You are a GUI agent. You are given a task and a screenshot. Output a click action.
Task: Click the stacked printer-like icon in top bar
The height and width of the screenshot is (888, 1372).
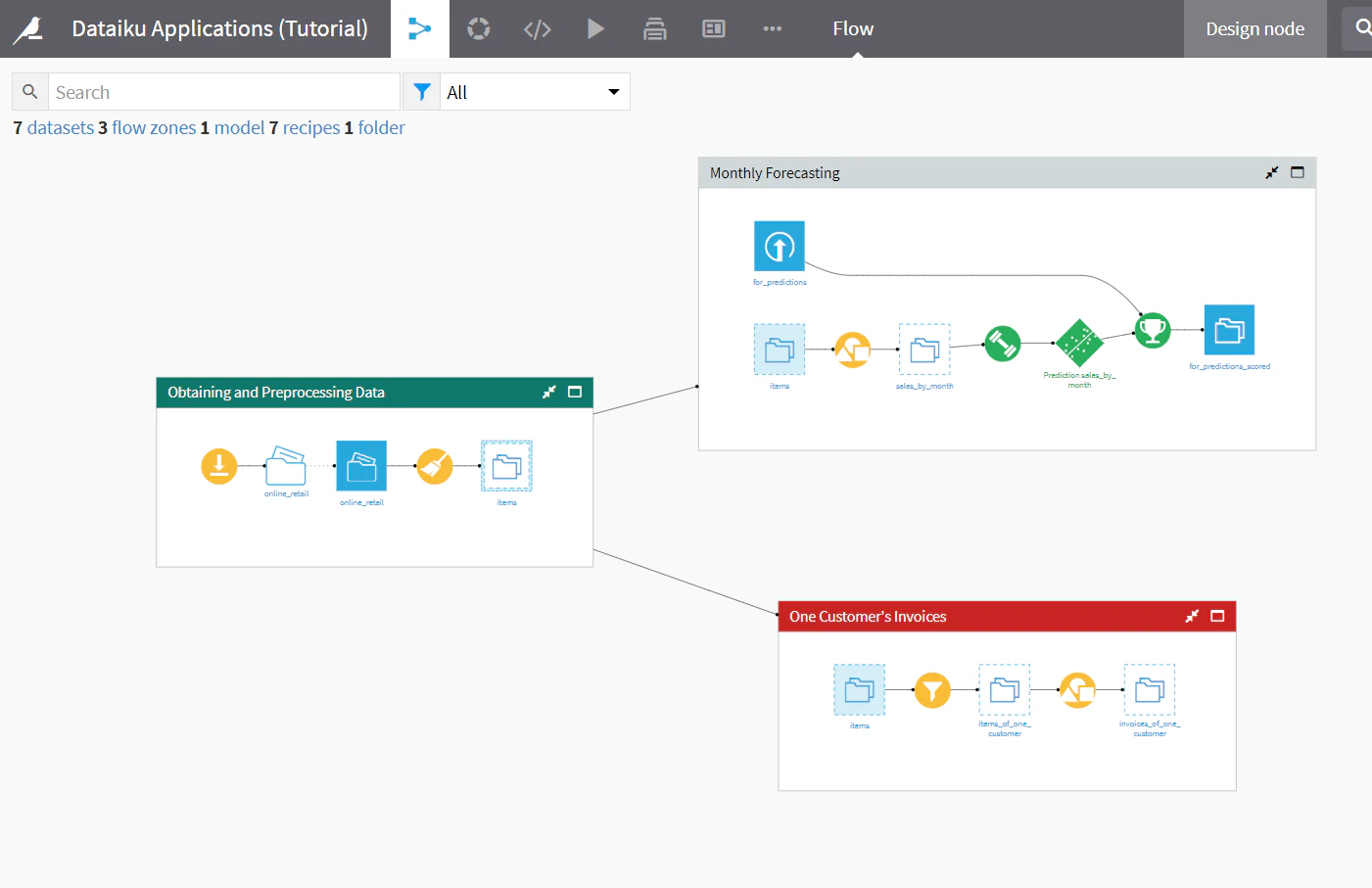[x=655, y=29]
